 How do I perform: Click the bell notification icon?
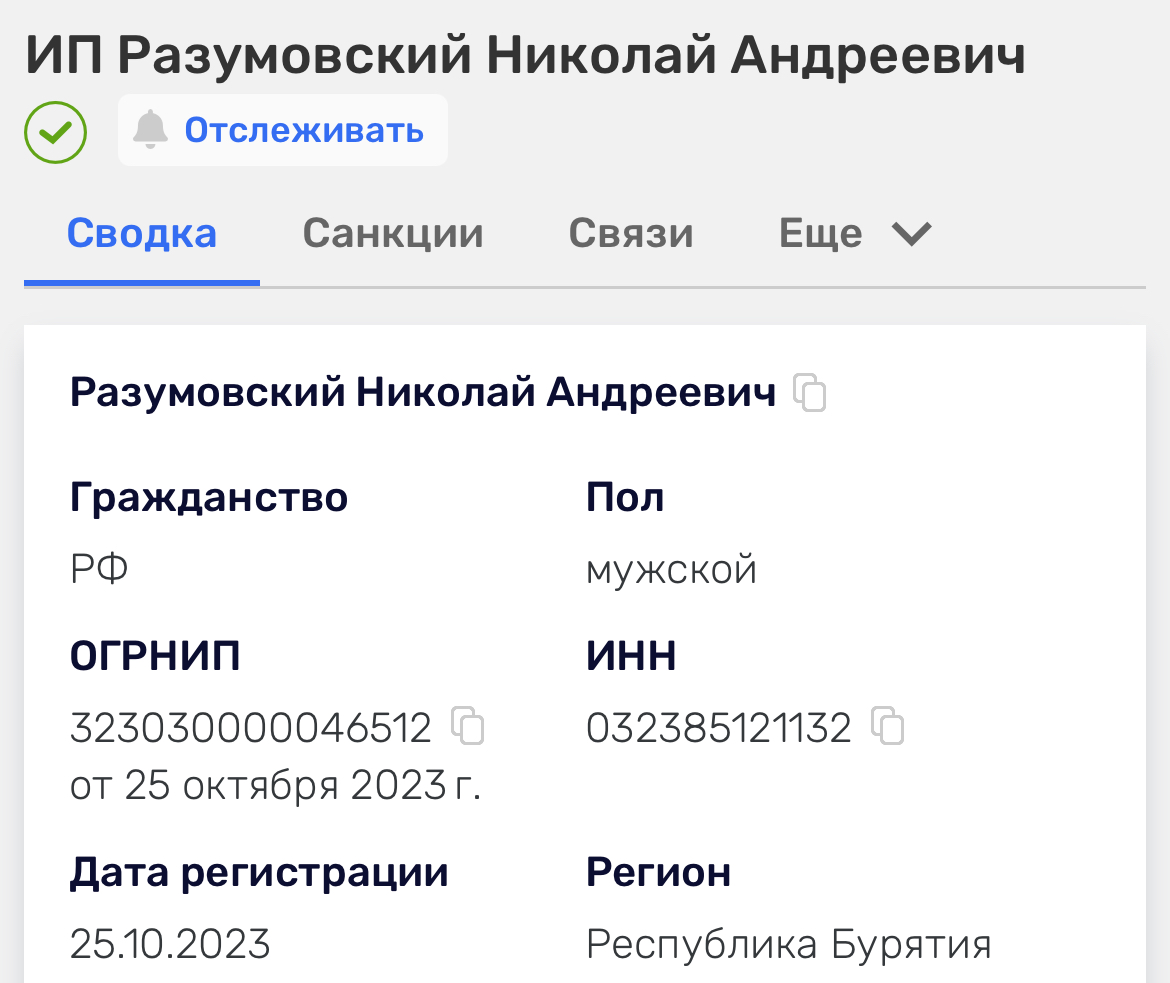coord(152,128)
